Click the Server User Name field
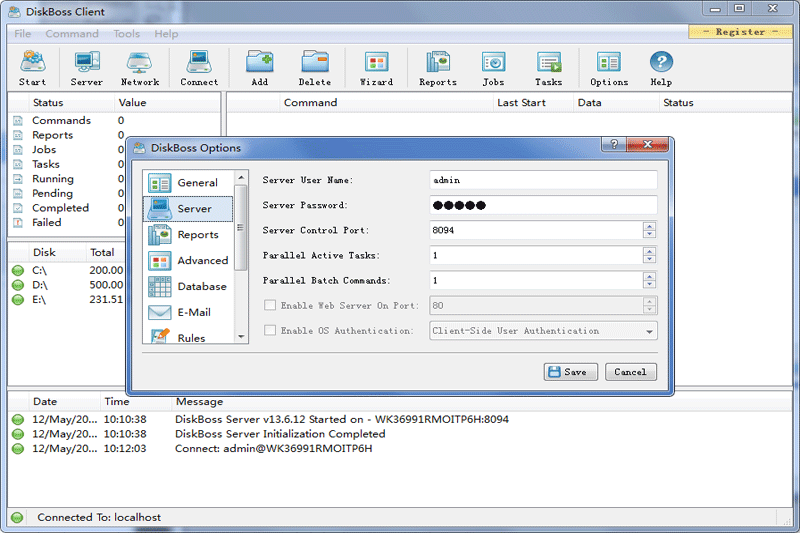Viewport: 800px width, 533px height. pos(542,180)
